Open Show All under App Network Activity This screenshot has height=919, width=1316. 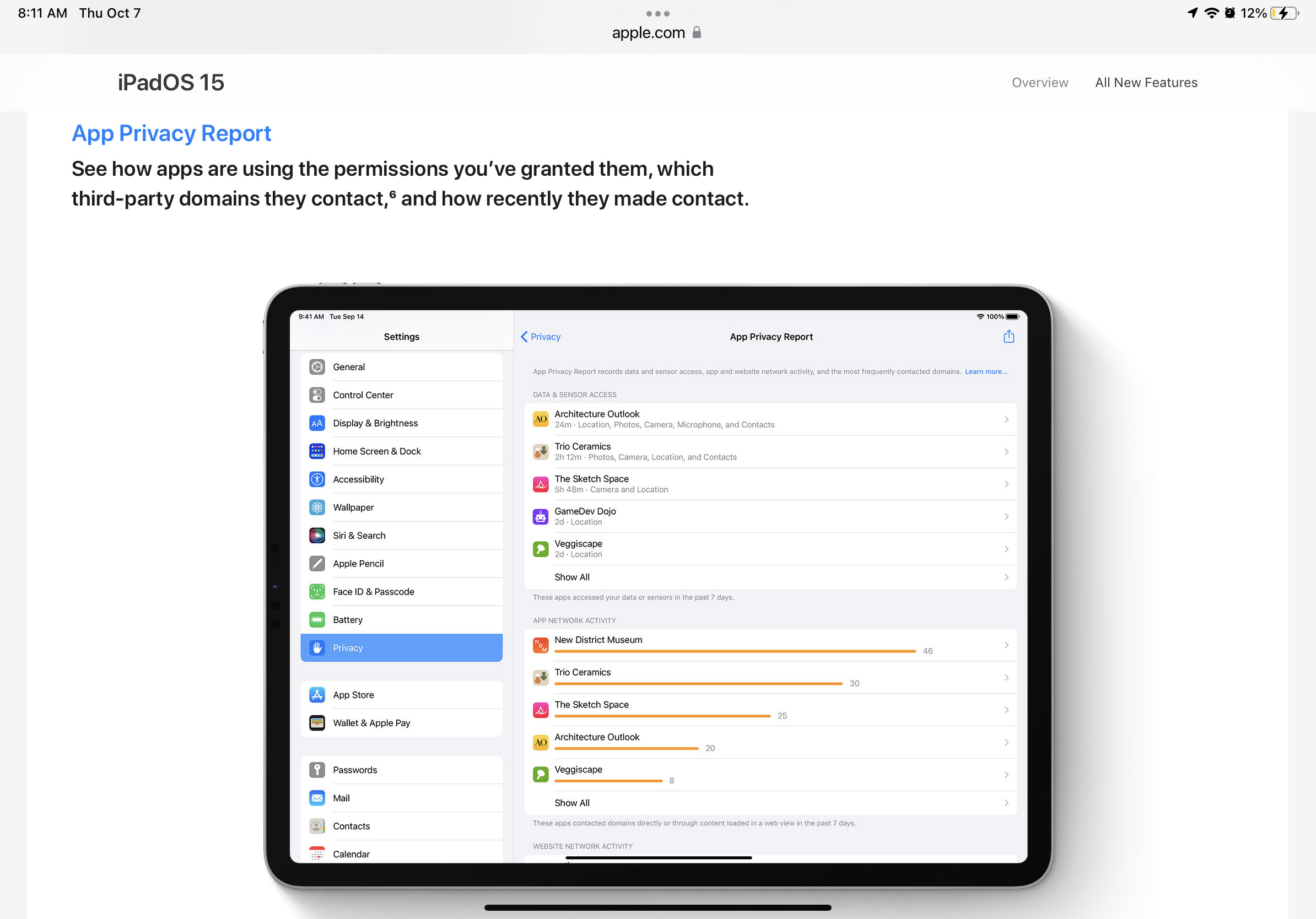point(572,803)
